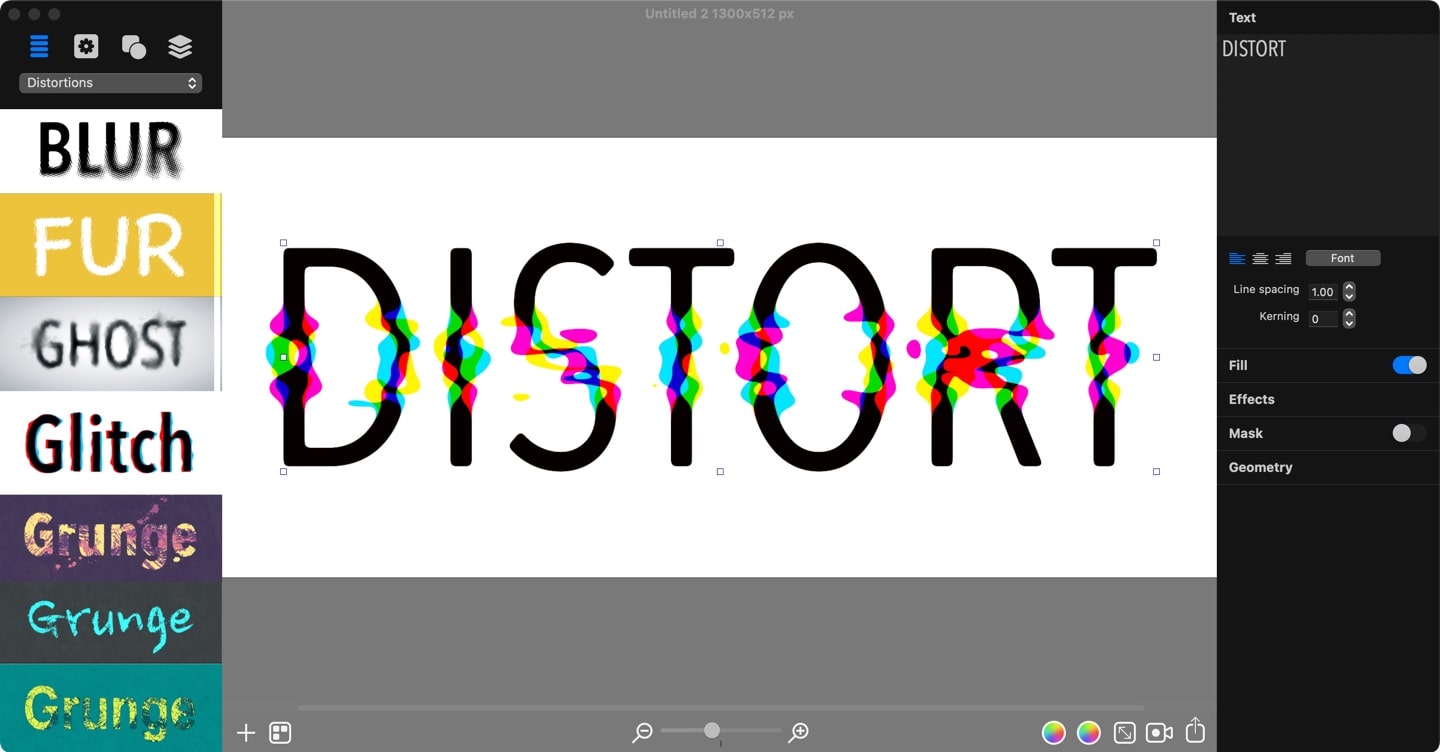
Task: Apply the FUR style preset
Action: pos(110,245)
